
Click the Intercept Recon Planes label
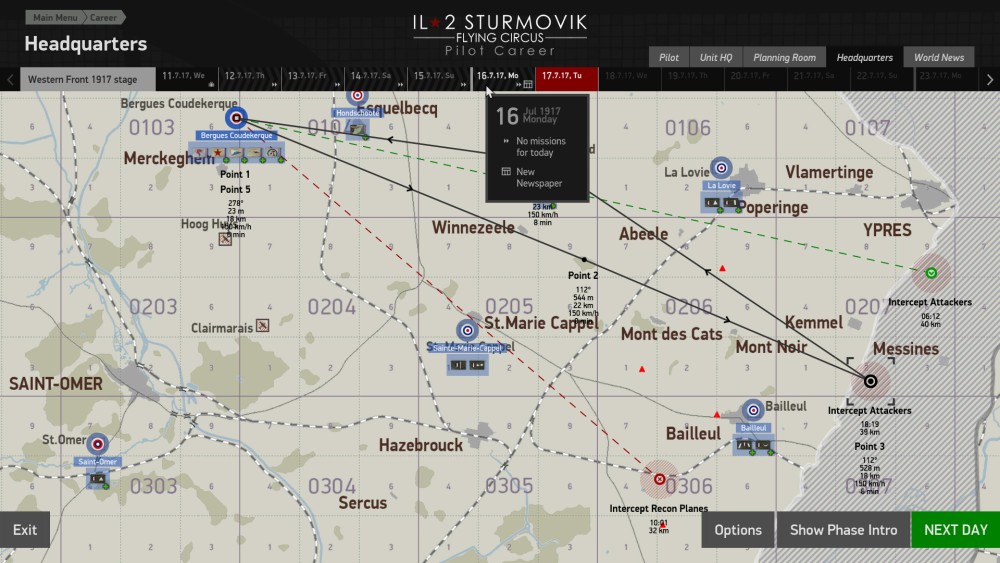(659, 508)
